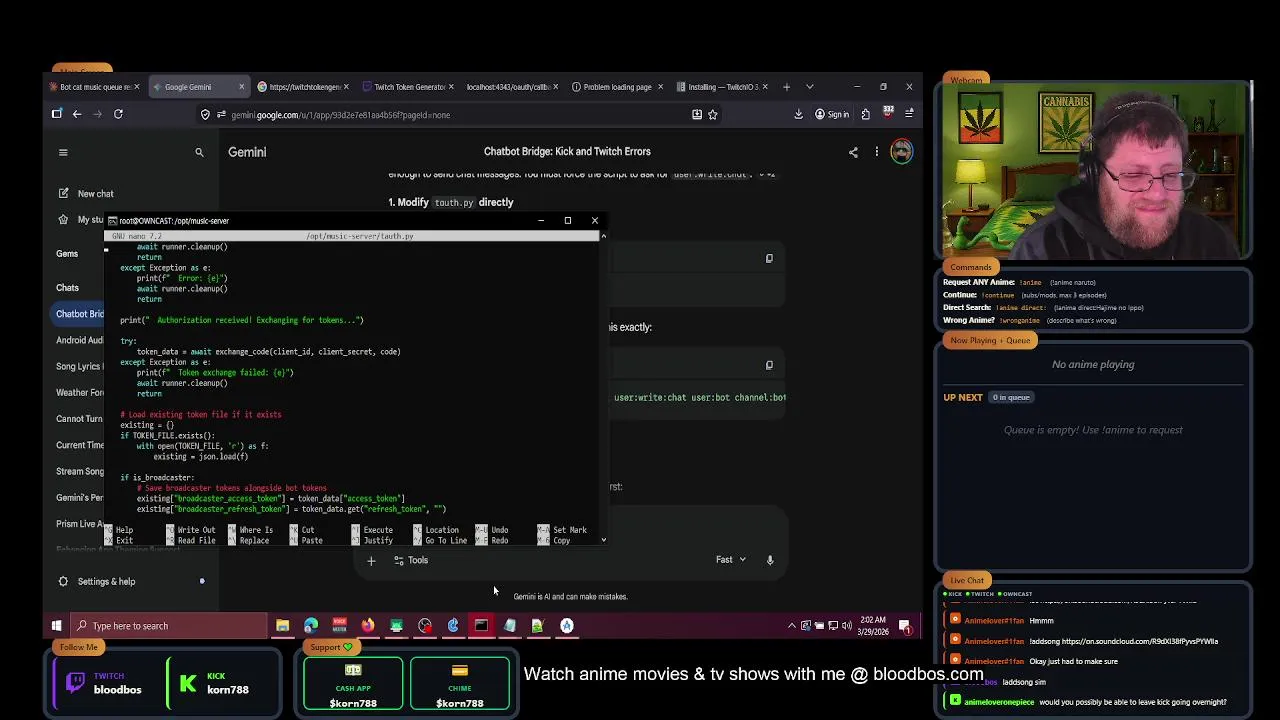Copy the second code block

(769, 365)
